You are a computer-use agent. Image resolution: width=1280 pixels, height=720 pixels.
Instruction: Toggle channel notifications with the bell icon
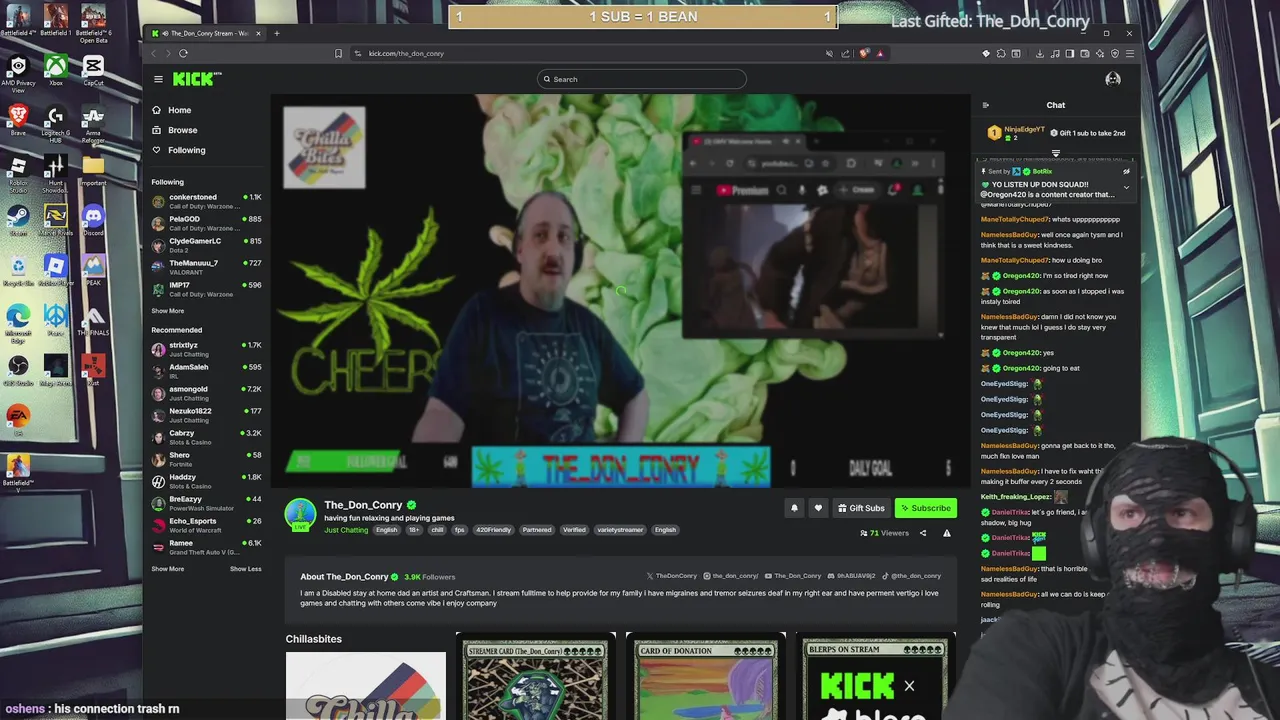[794, 508]
